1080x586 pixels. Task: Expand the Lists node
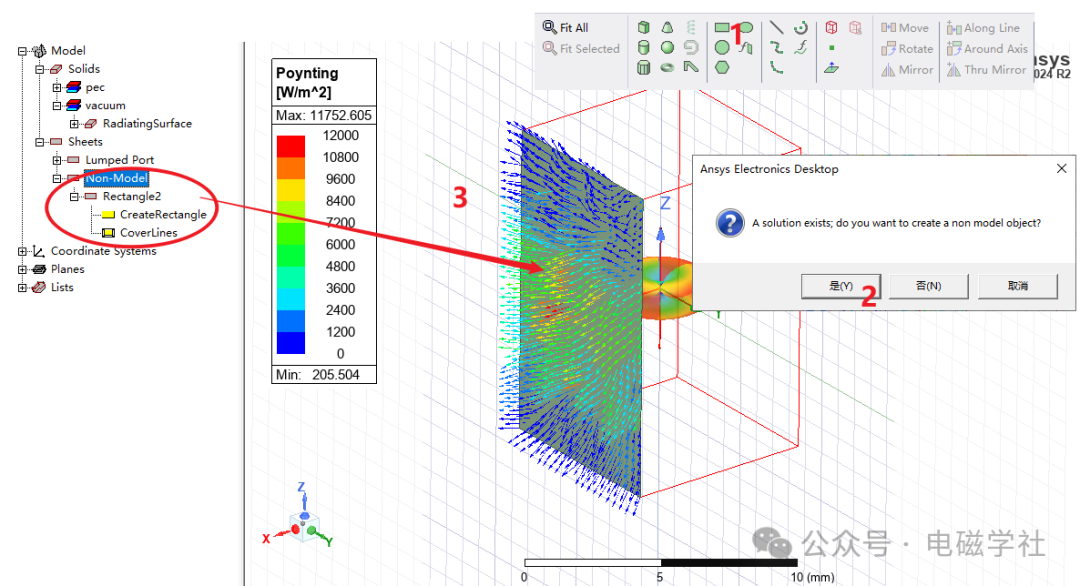[22, 288]
